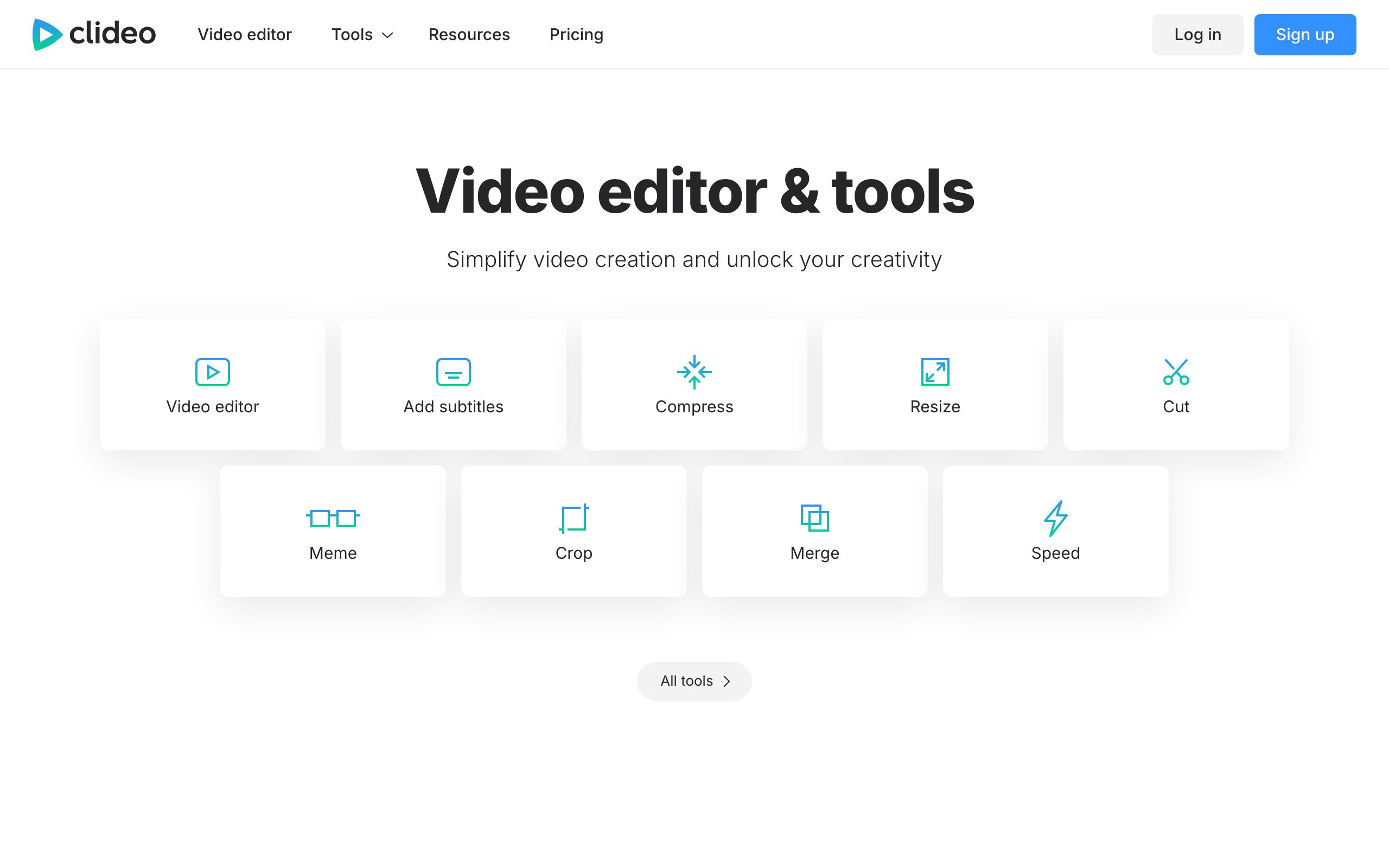Screen dimensions: 1389x868
Task: Click the blue Sign up button
Action: 1304,34
